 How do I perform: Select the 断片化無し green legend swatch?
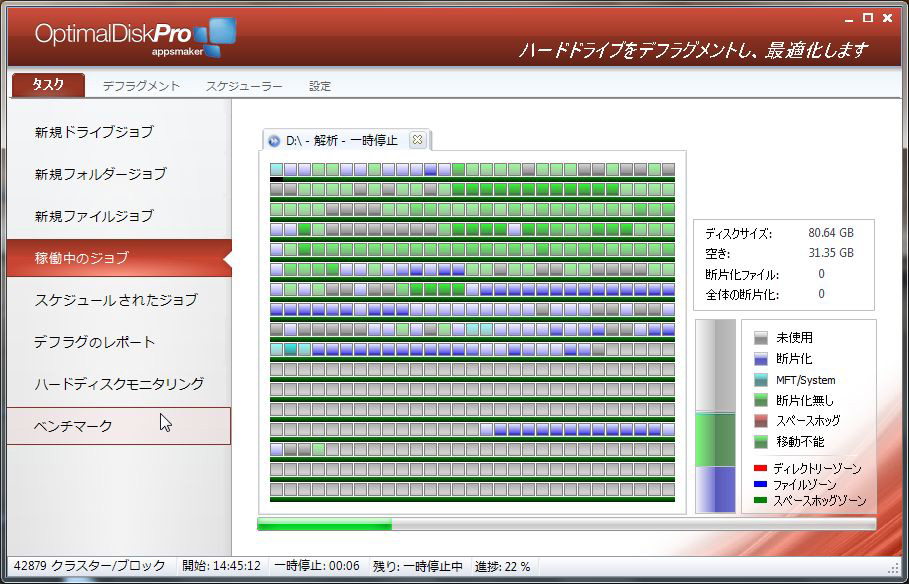(761, 400)
